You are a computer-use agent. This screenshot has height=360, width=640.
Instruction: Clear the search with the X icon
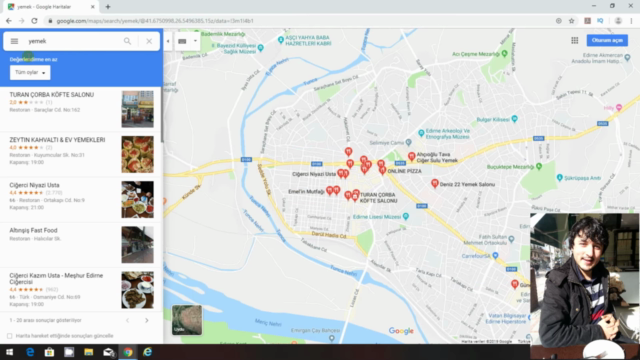click(149, 41)
